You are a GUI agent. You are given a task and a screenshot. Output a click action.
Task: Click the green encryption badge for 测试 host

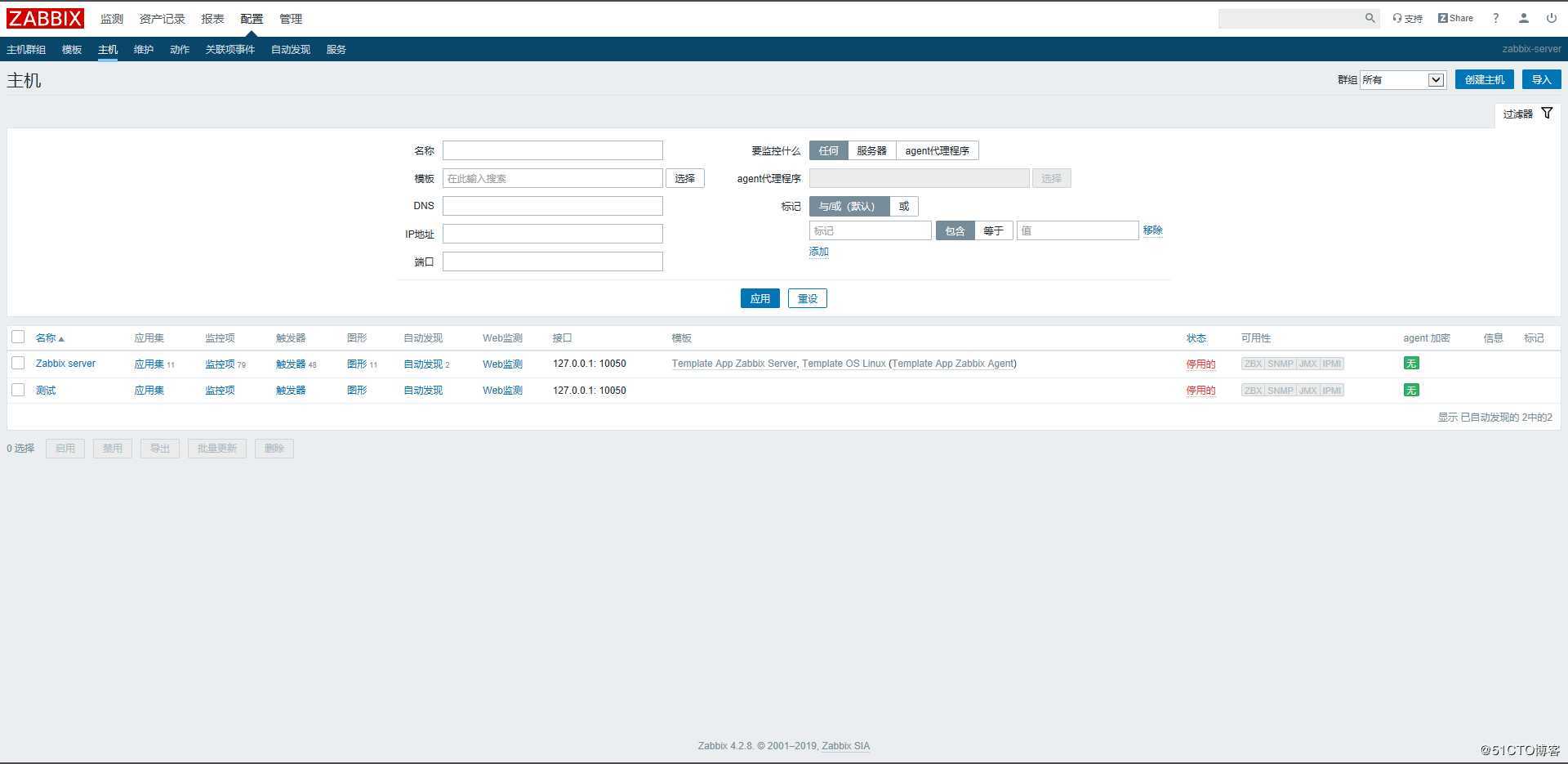coord(1411,391)
